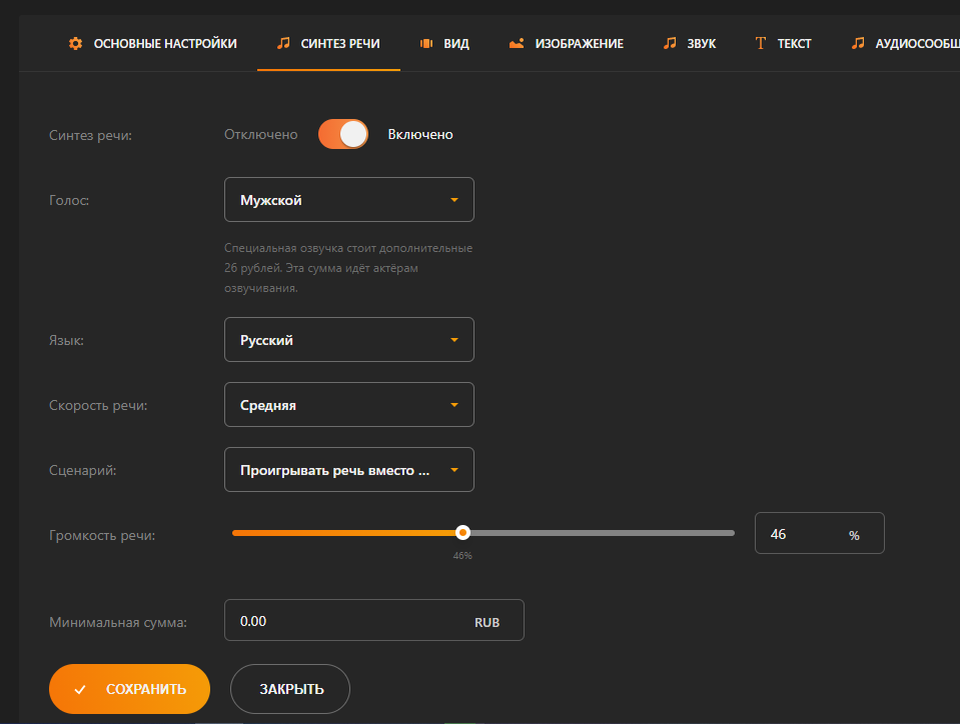Open the Звук settings tab
960x724 pixels.
click(x=689, y=43)
